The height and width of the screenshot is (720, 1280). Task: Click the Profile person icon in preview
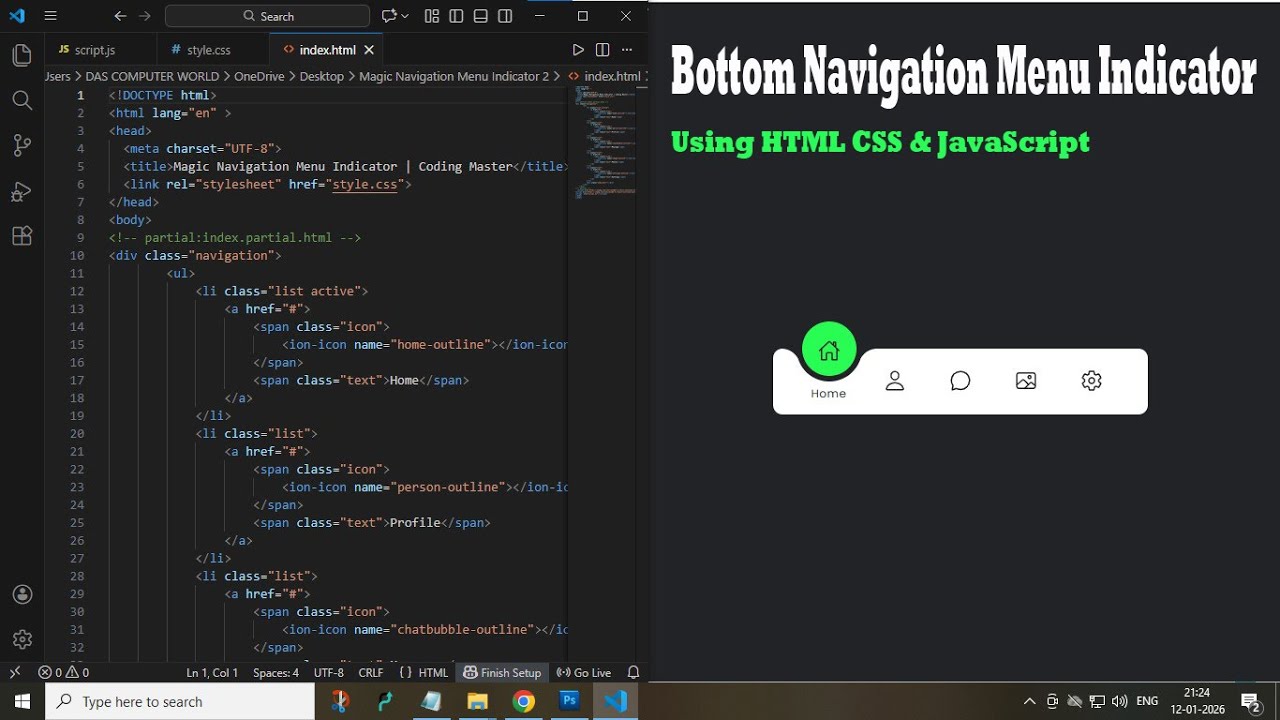tap(895, 381)
